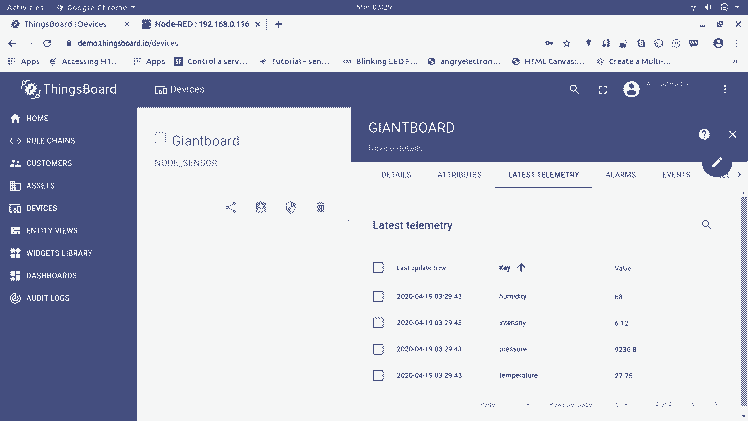Click the pencil edit button
Screen dimensions: 748x421
click(717, 163)
